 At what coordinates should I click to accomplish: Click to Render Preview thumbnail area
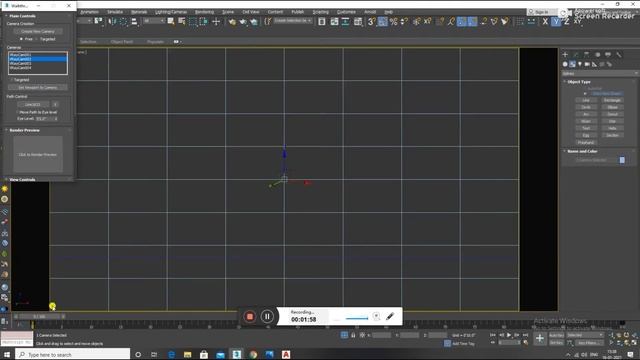(38, 154)
